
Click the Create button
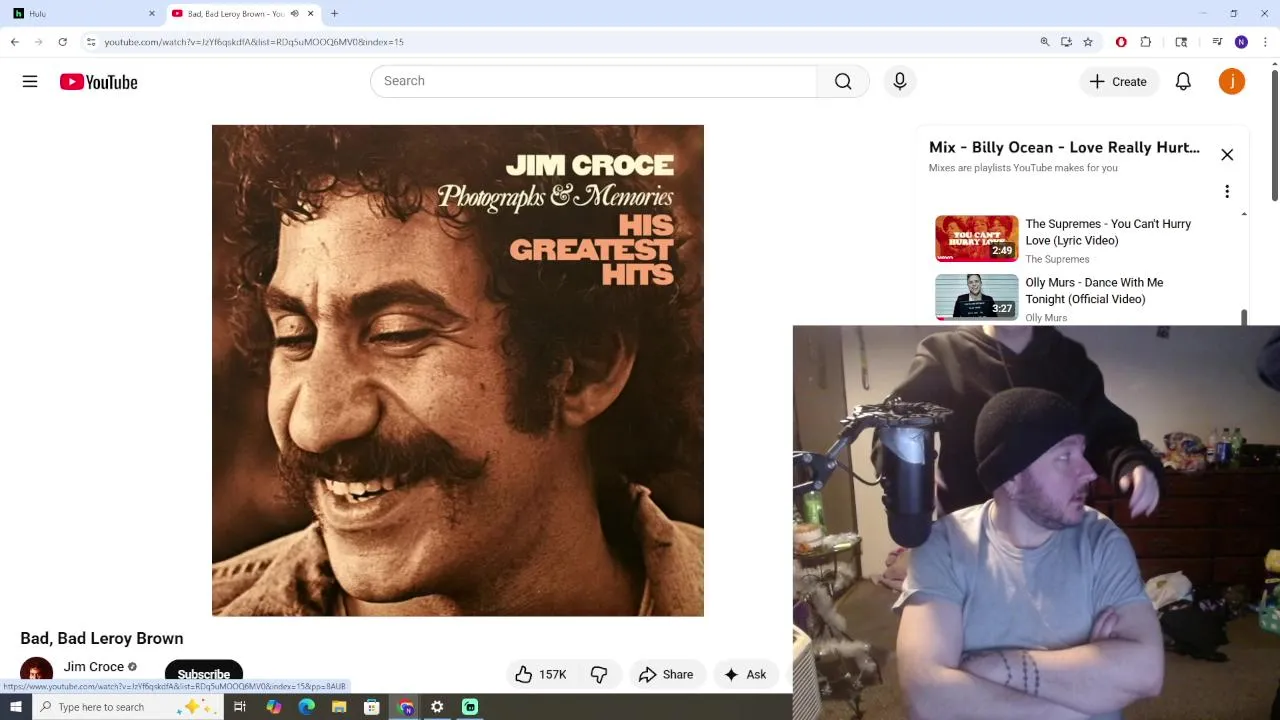(x=1118, y=82)
